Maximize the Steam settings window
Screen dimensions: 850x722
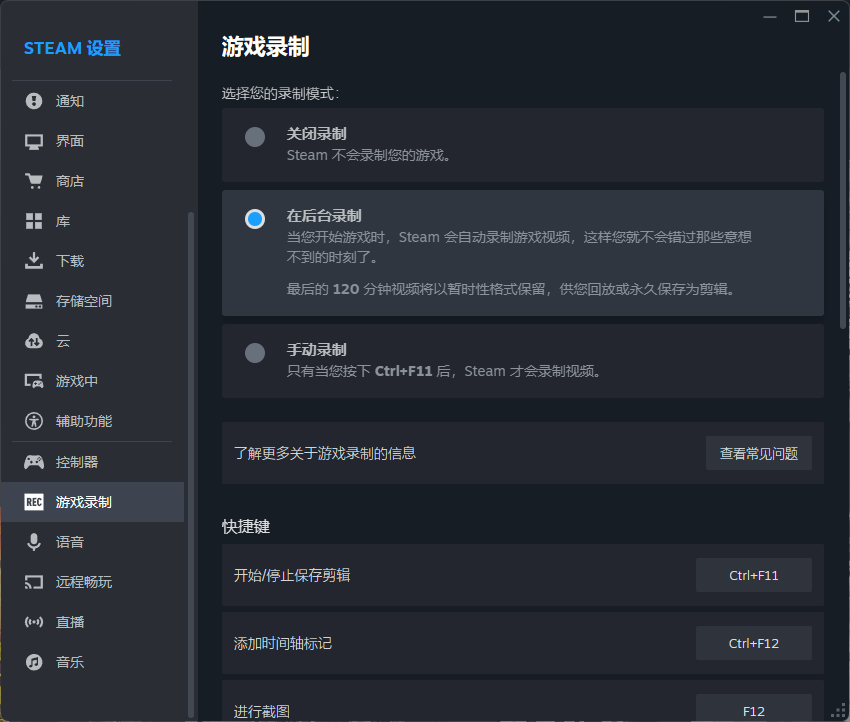[802, 16]
